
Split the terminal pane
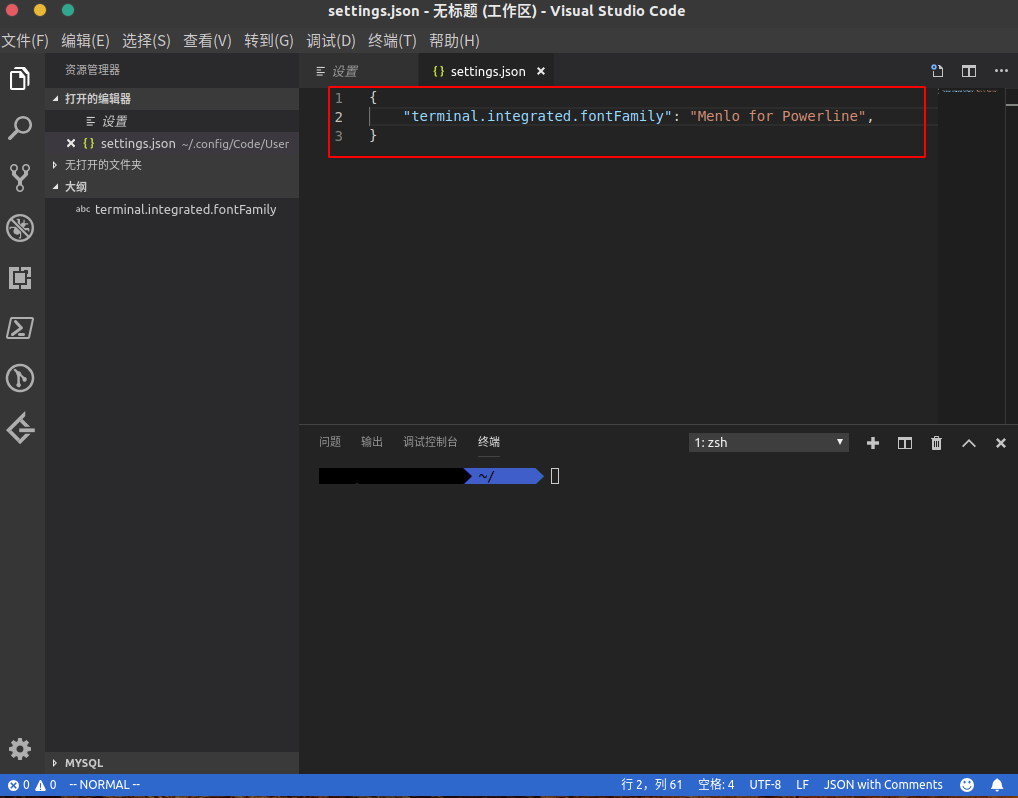(x=904, y=443)
